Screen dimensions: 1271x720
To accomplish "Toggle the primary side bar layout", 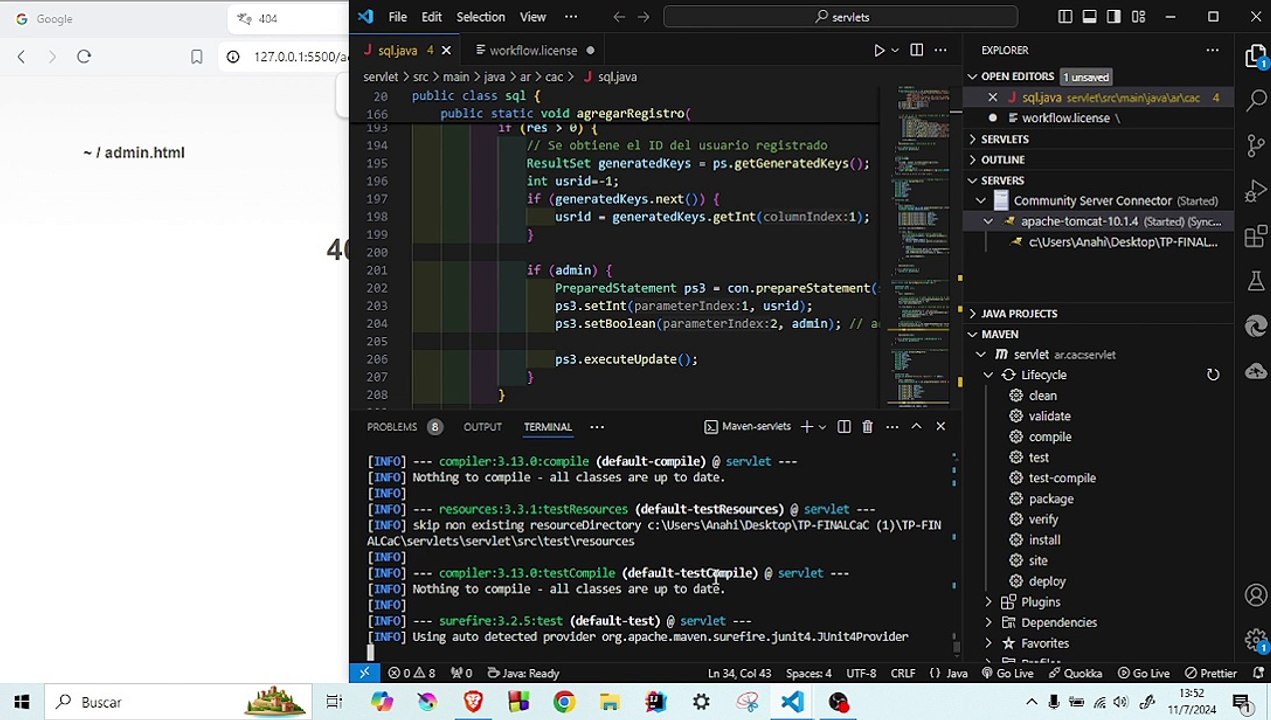I will [x=1065, y=17].
